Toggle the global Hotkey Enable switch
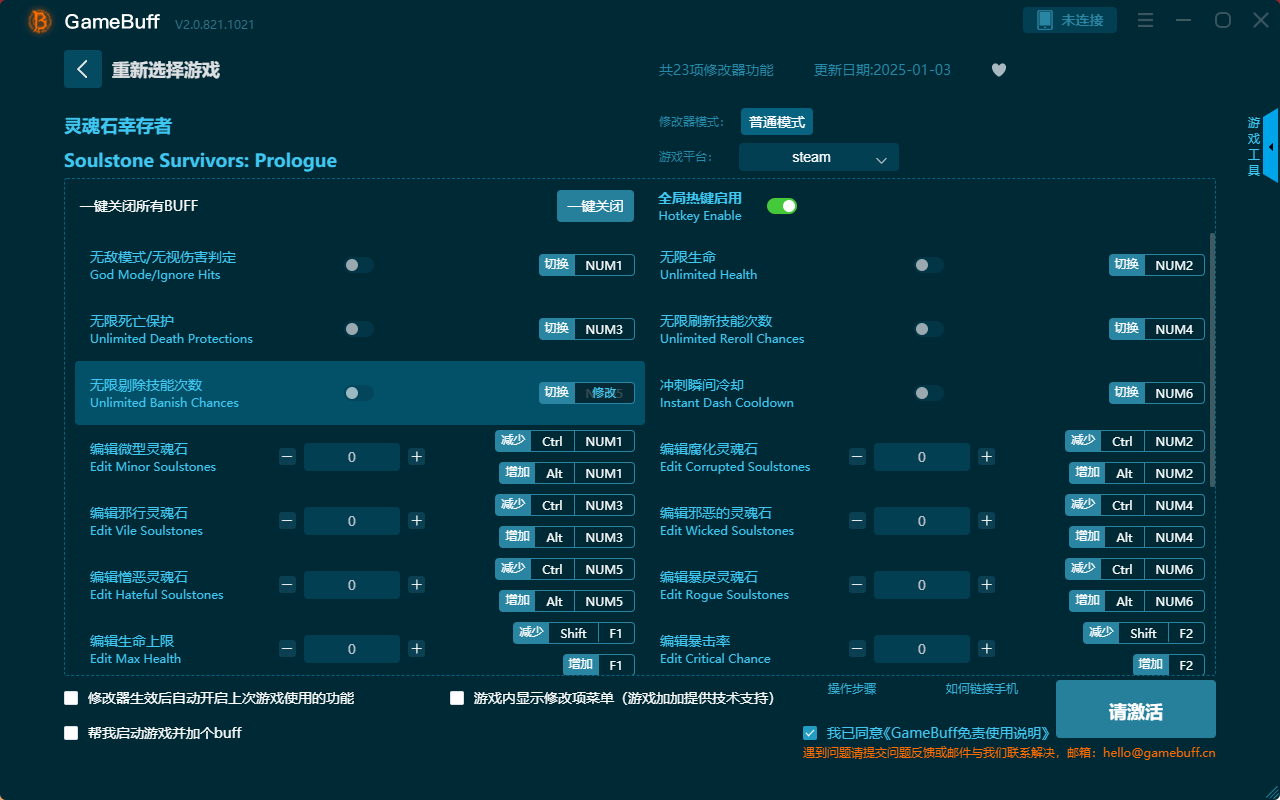 pos(782,206)
